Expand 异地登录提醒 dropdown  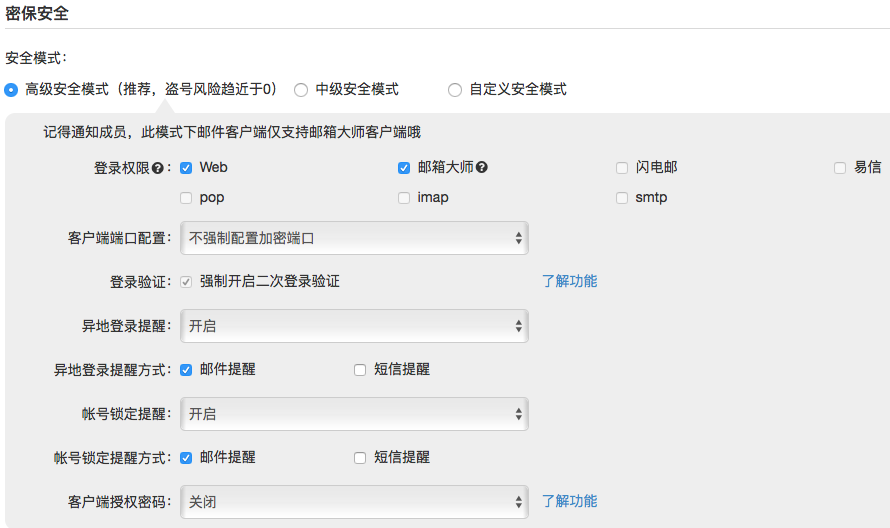coord(354,326)
